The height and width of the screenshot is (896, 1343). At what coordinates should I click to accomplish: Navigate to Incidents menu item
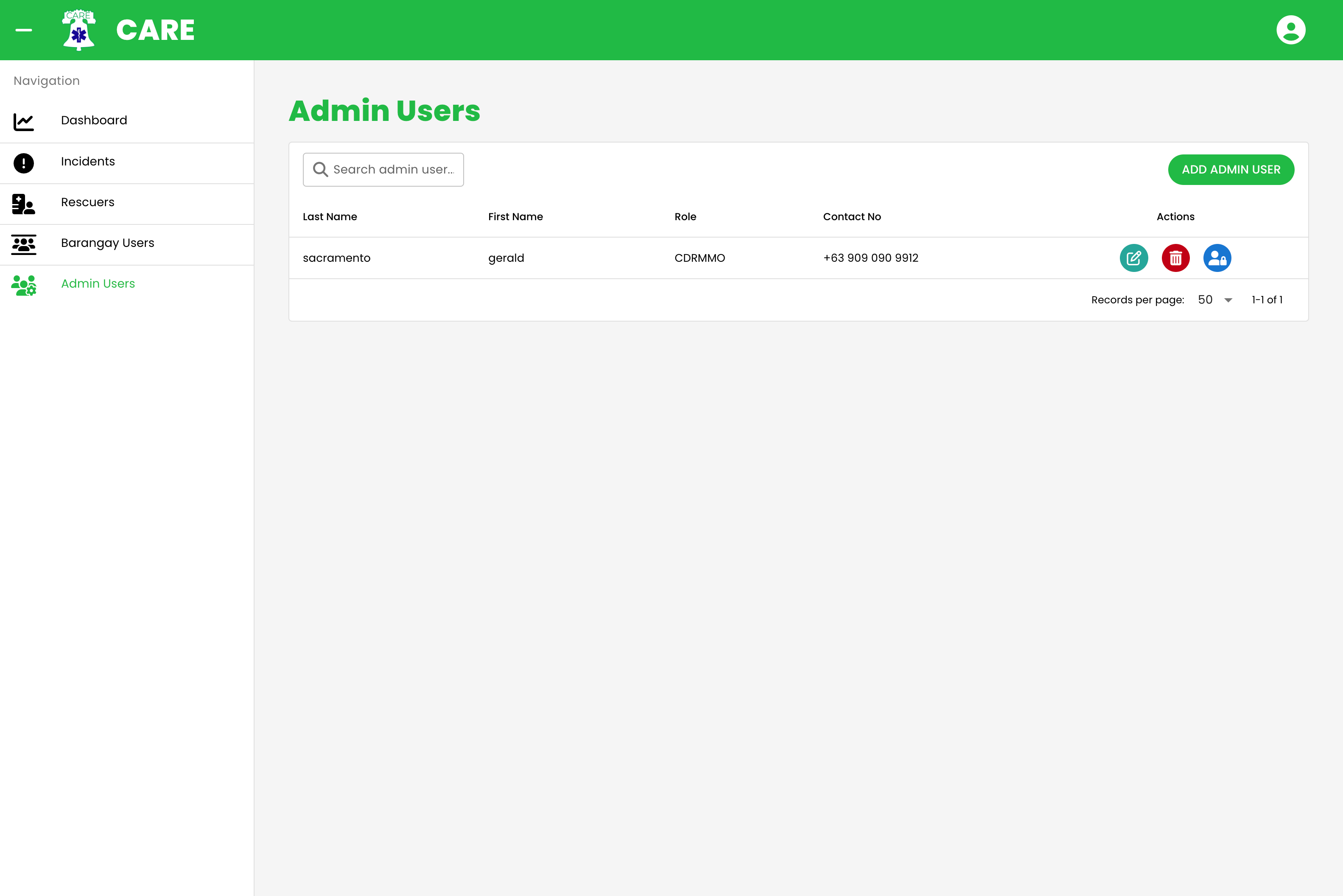tap(88, 161)
